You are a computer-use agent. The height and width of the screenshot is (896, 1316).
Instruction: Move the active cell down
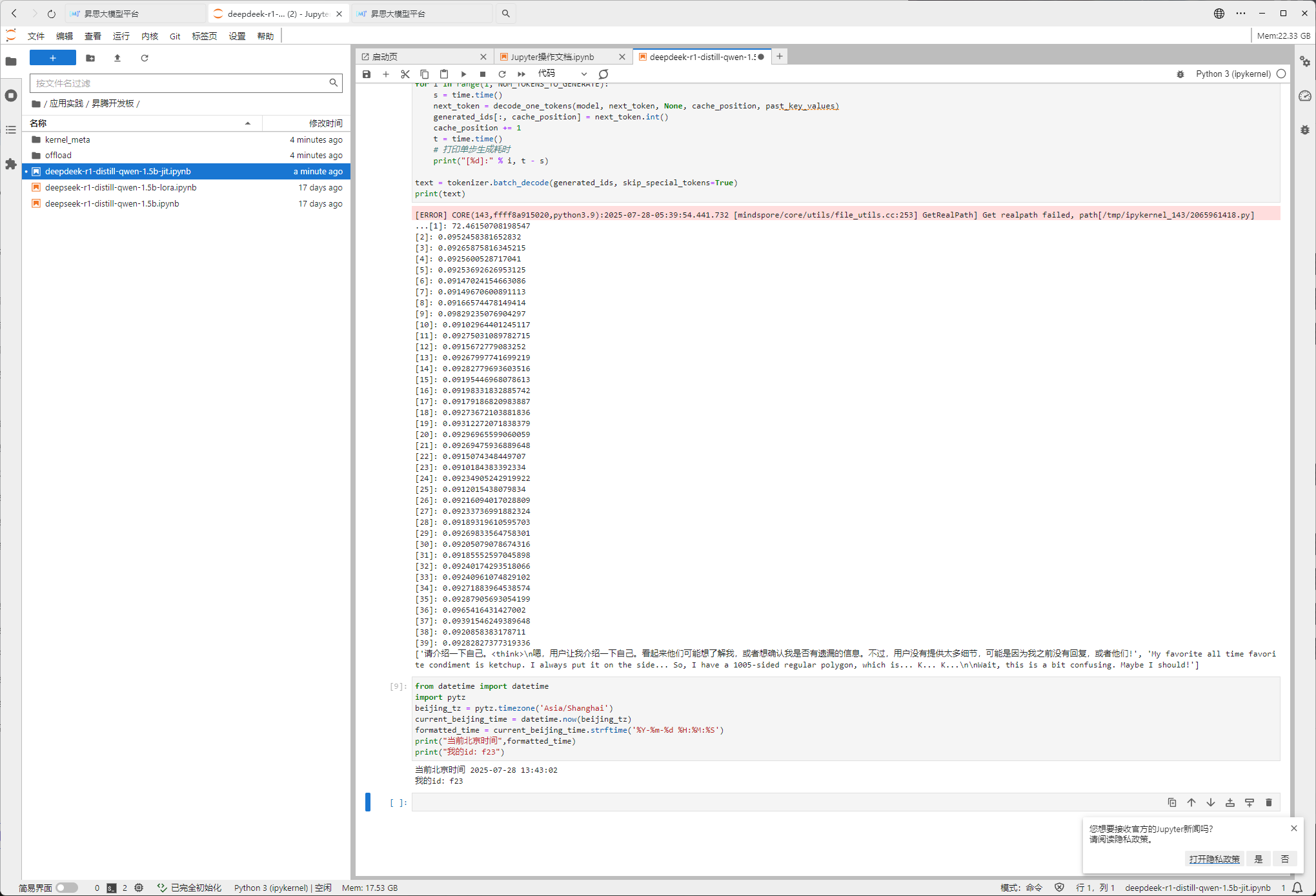coord(1211,802)
